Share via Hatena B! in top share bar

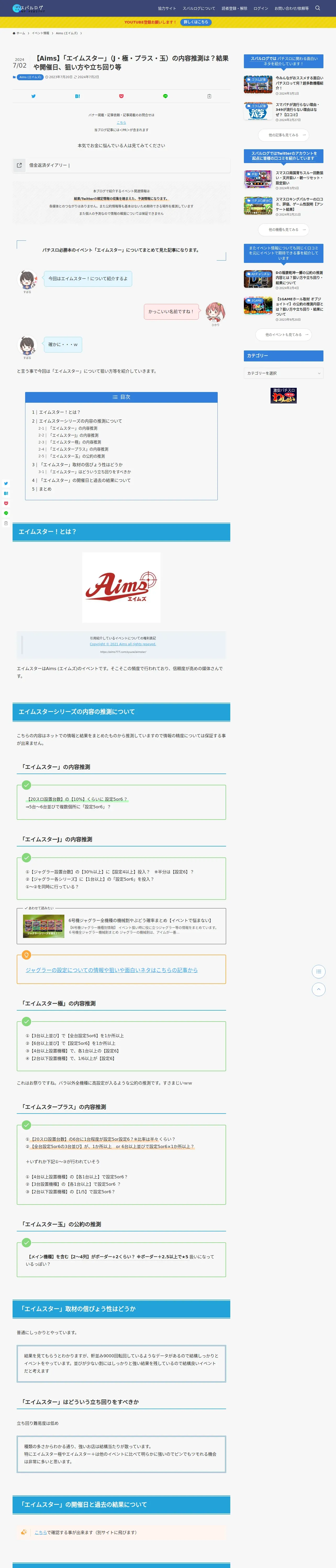point(77,96)
